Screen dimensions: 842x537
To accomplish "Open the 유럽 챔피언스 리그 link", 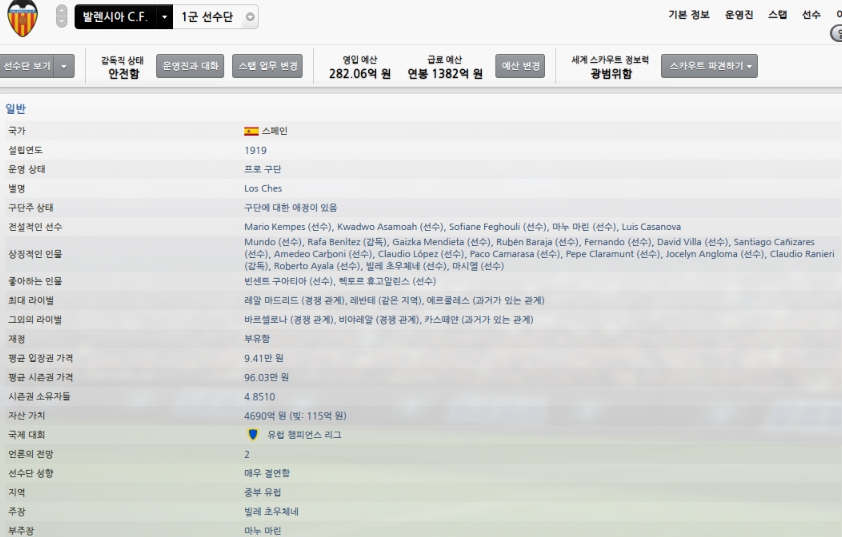I will point(304,434).
